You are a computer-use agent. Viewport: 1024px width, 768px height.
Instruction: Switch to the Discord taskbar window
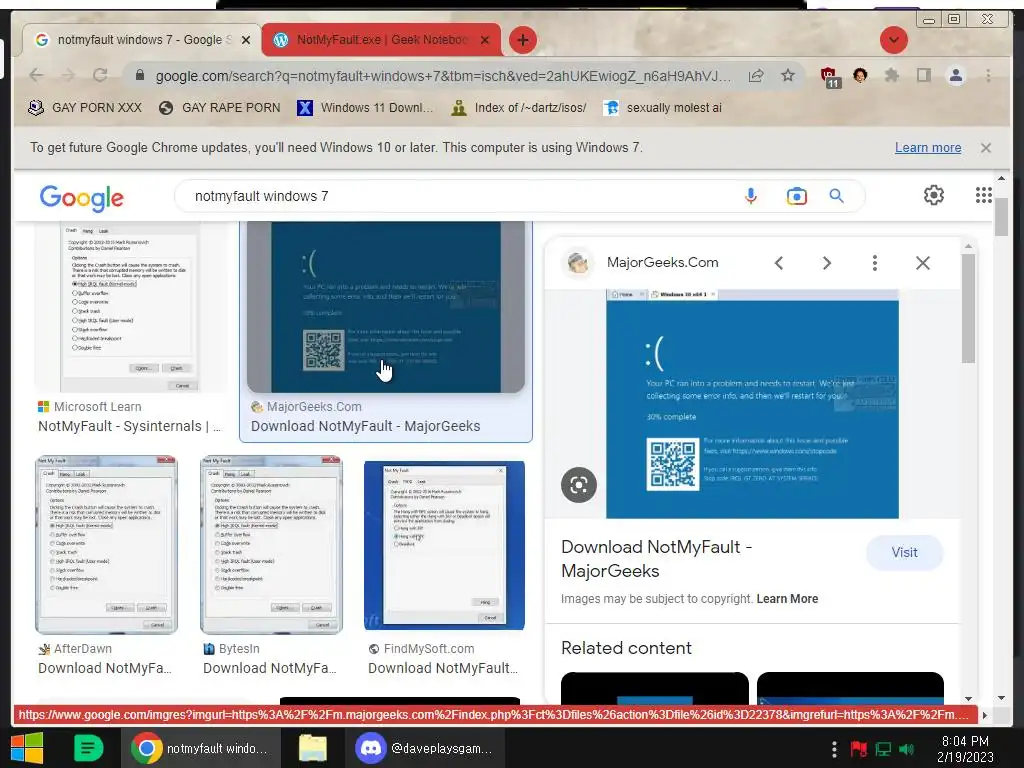425,748
